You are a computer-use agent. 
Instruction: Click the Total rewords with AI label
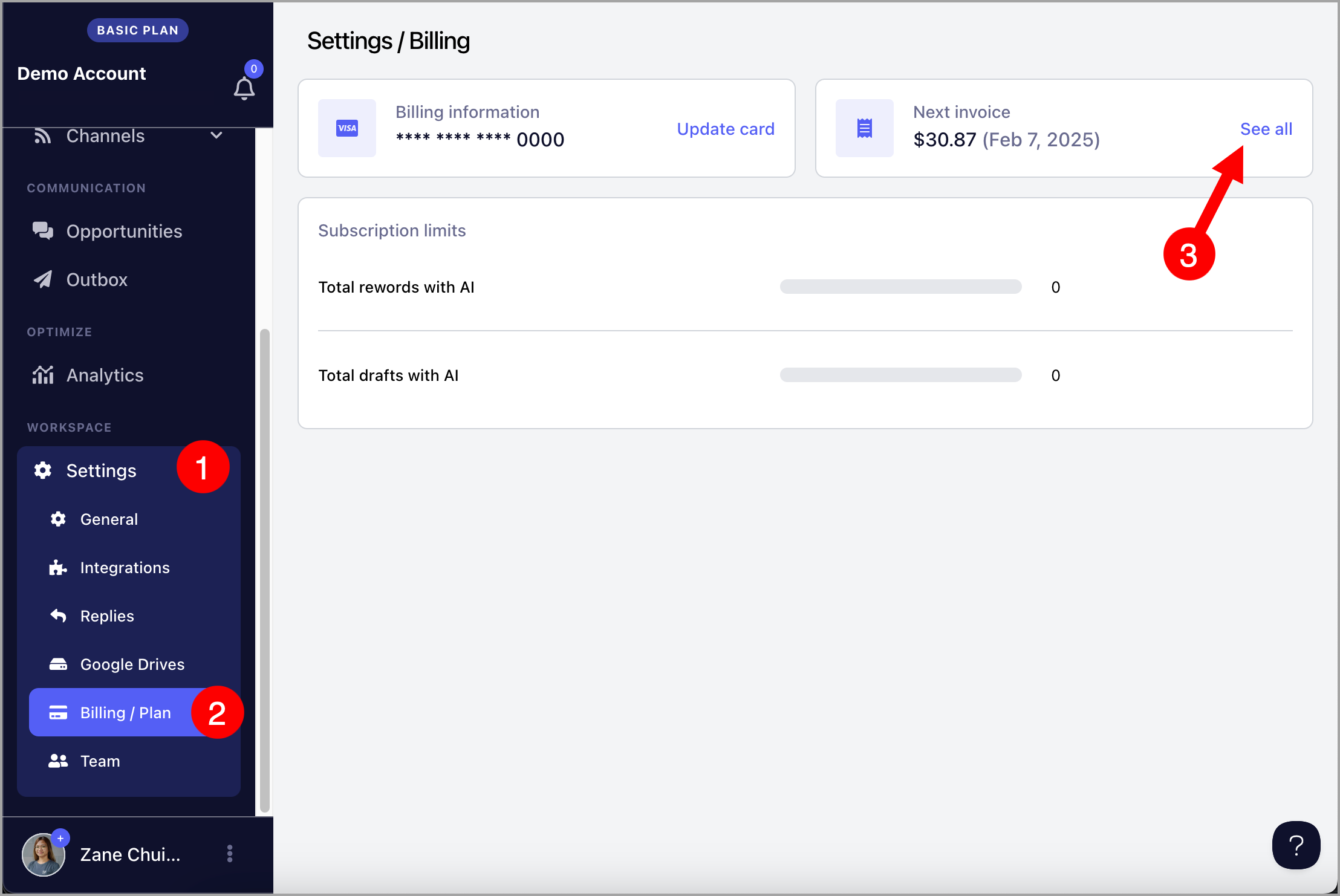[396, 287]
